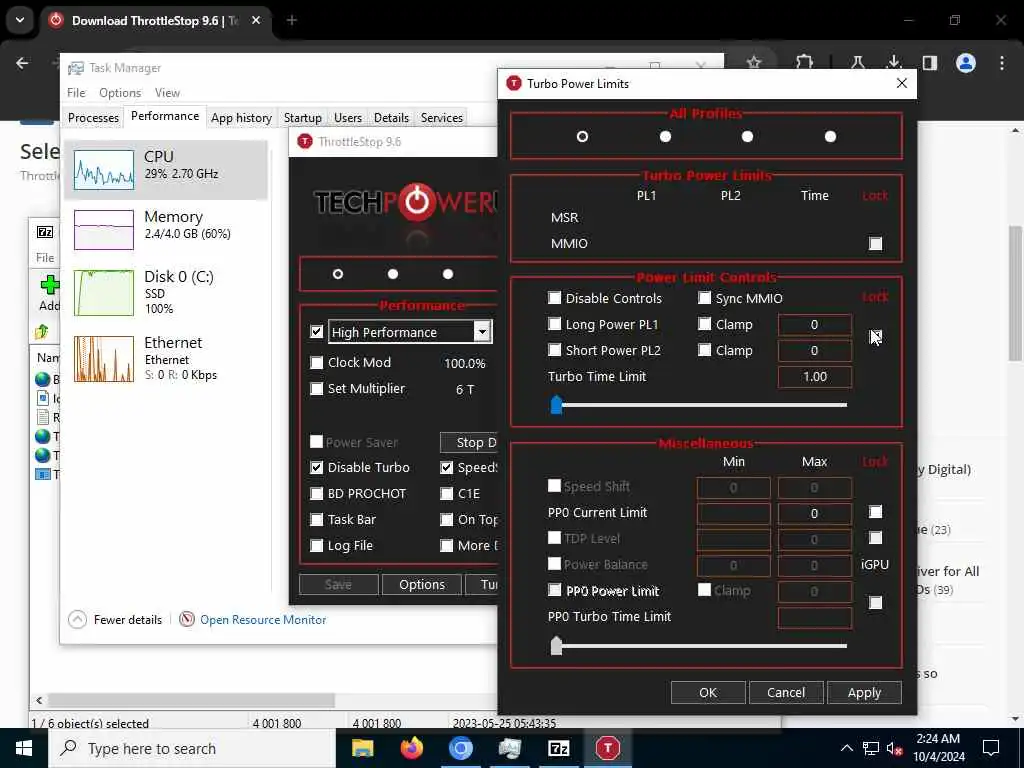Go back in Chrome browser
The height and width of the screenshot is (768, 1024).
point(22,63)
